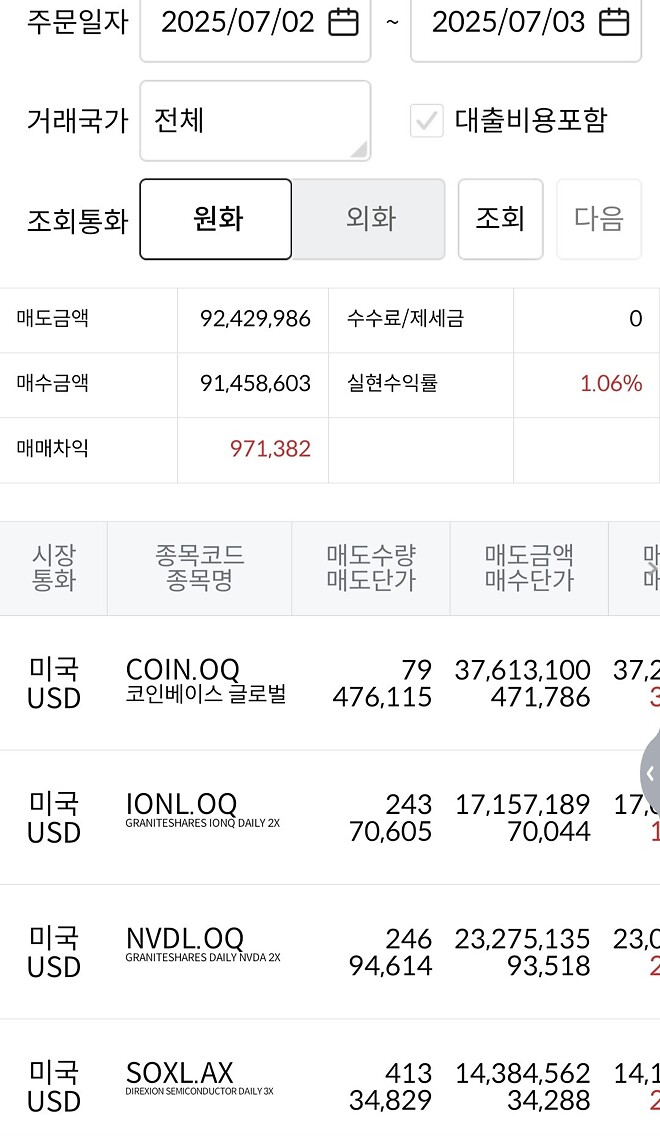Select the COIN.OQ 코인베이스 글로벌 row
The image size is (660, 1136).
pos(330,683)
